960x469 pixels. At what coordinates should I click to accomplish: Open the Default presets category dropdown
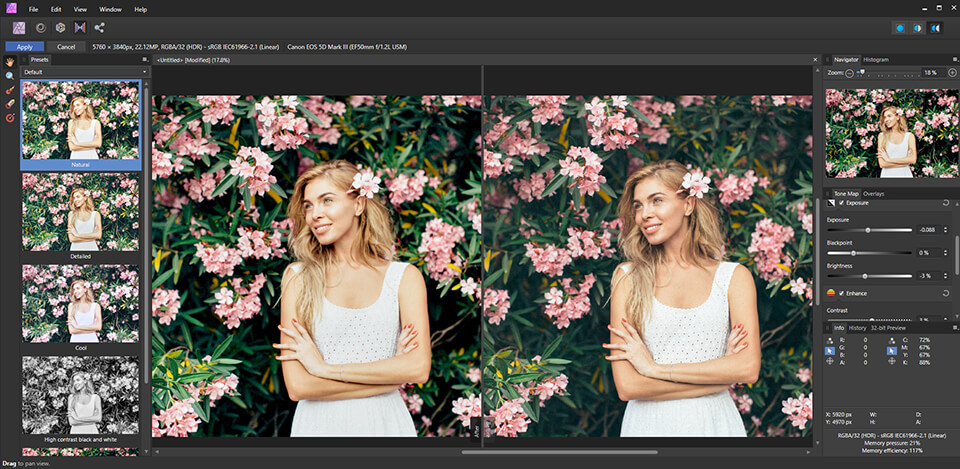85,72
